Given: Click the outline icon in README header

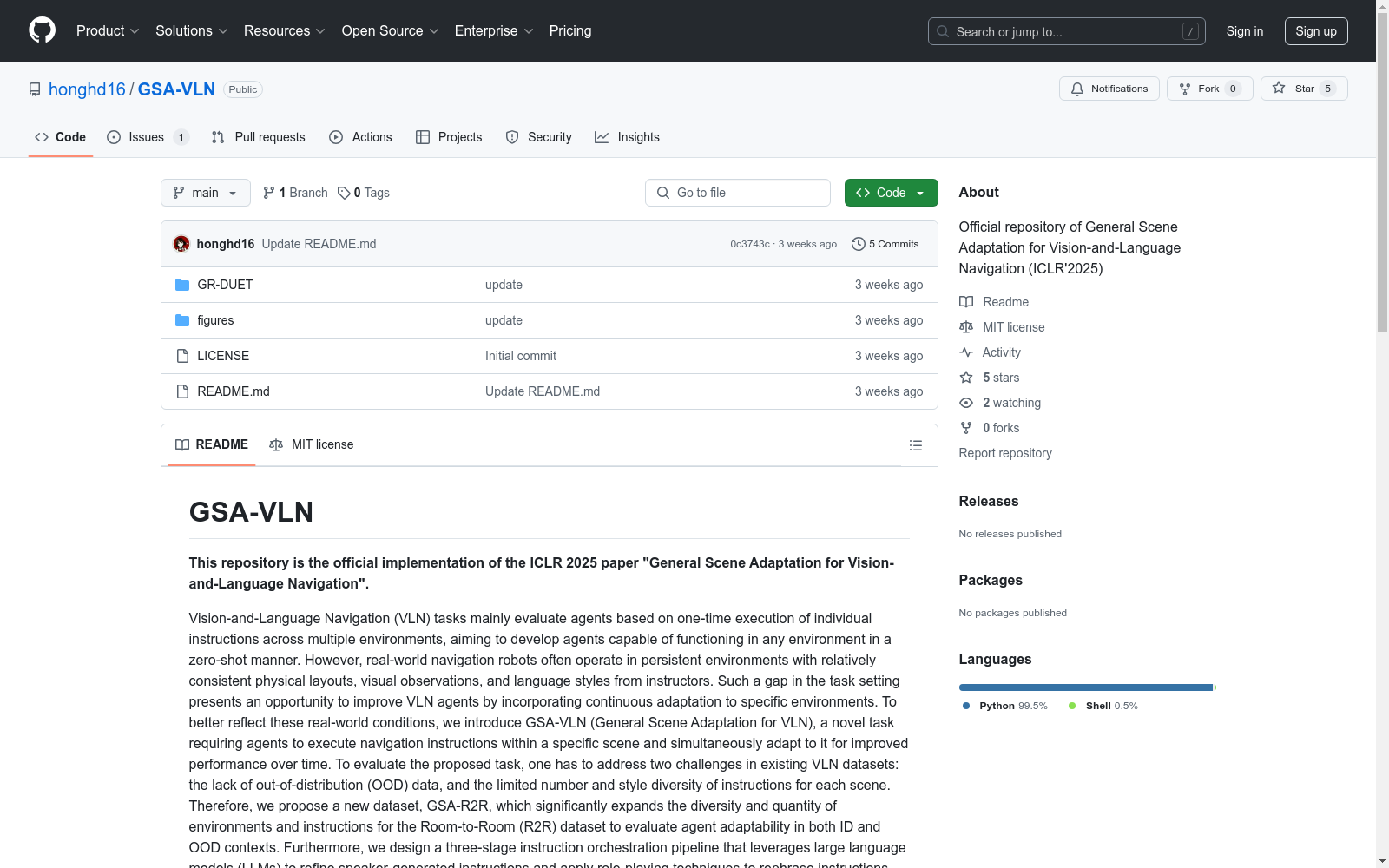Looking at the screenshot, I should (915, 445).
